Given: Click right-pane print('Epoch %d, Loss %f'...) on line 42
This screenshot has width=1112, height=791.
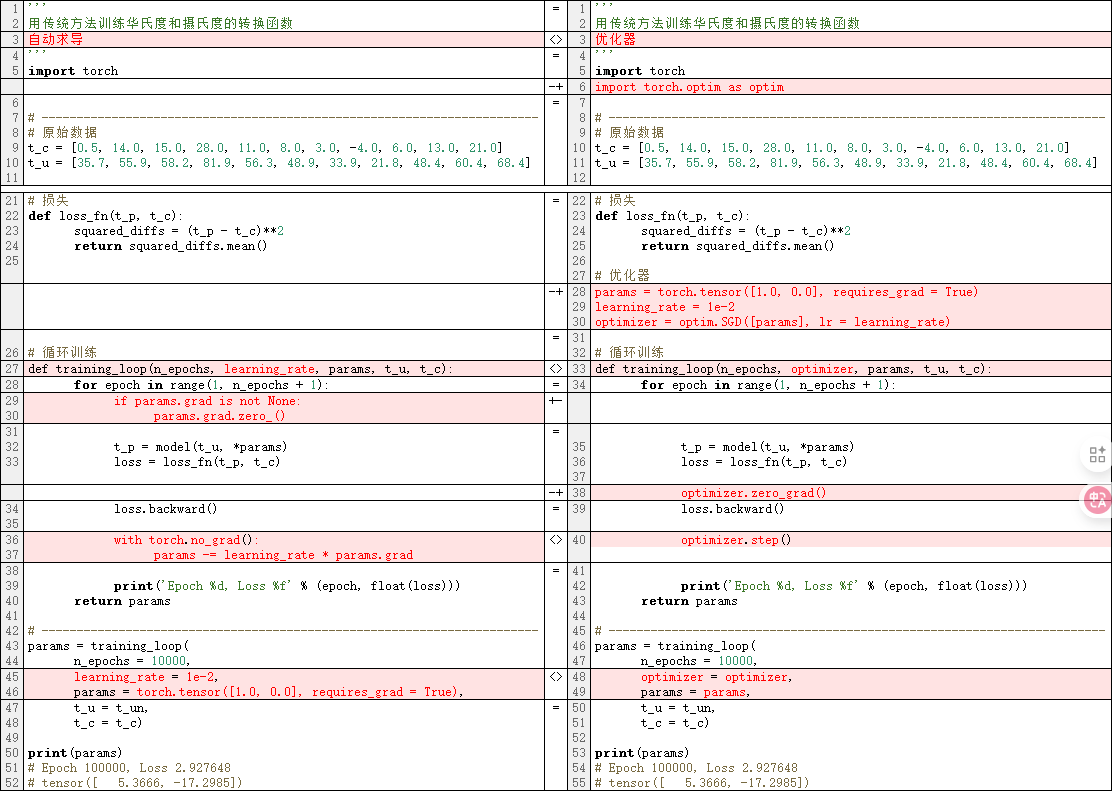Looking at the screenshot, I should pyautogui.click(x=854, y=586).
